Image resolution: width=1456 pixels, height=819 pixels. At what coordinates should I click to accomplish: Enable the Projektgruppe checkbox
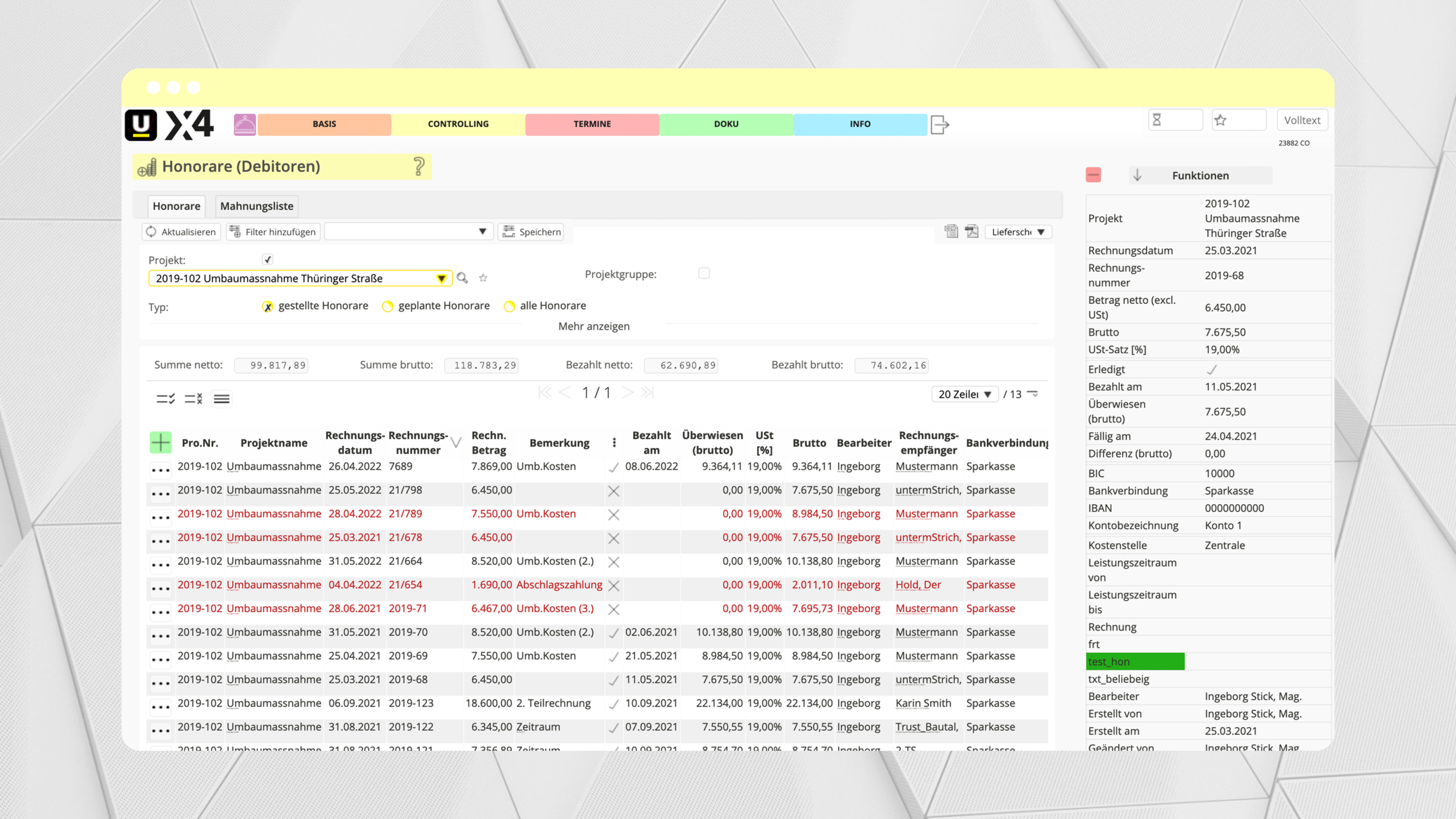(x=704, y=274)
